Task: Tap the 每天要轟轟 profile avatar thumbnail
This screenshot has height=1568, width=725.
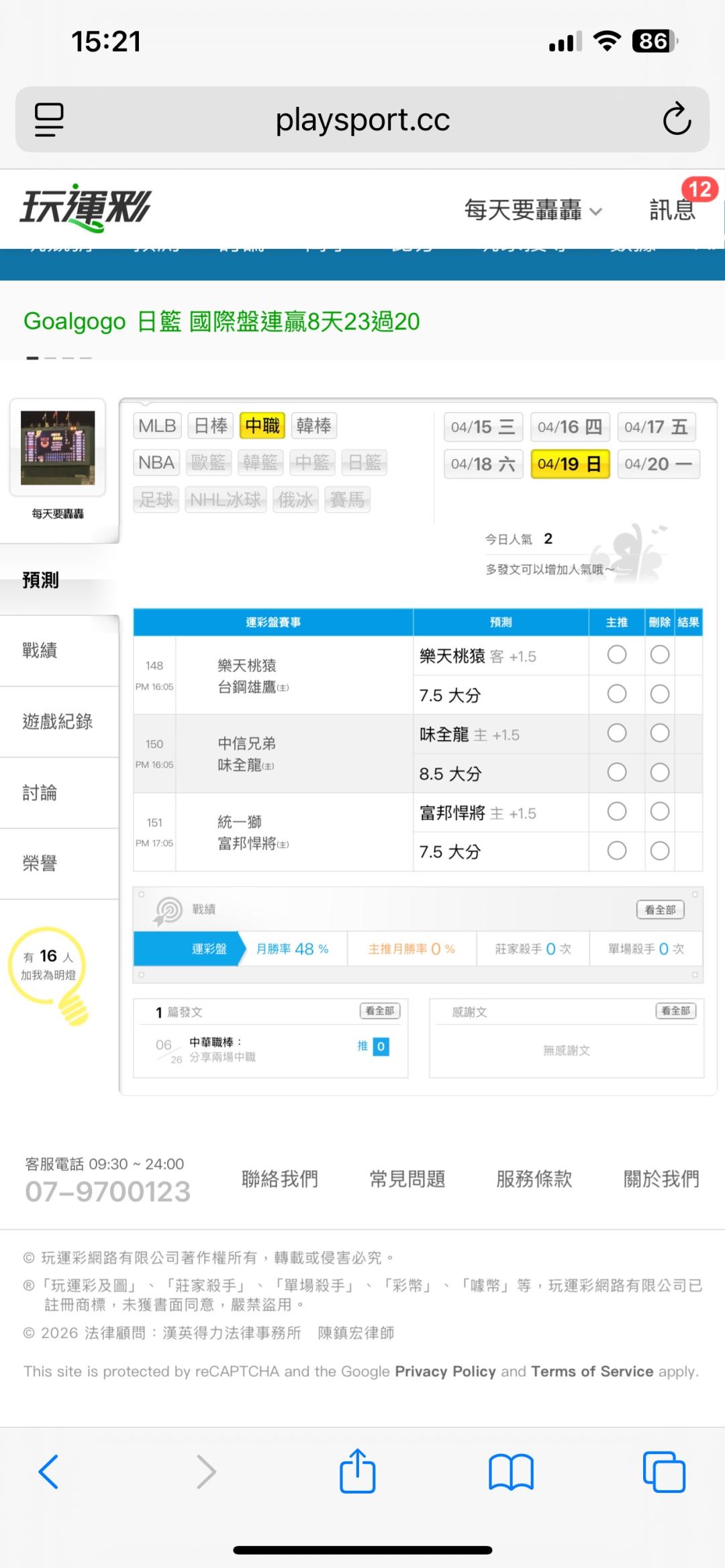Action: 58,448
